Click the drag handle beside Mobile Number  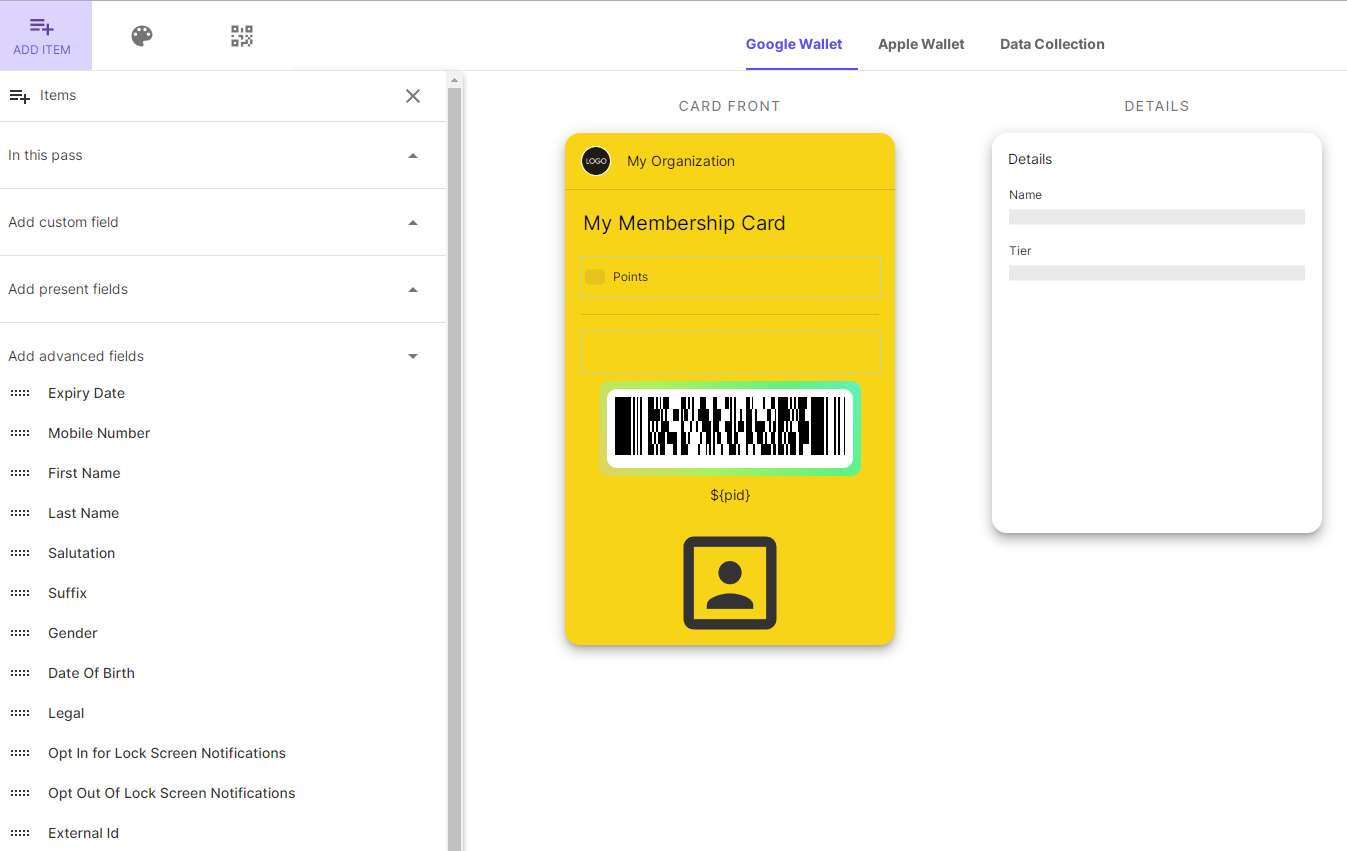tap(20, 433)
